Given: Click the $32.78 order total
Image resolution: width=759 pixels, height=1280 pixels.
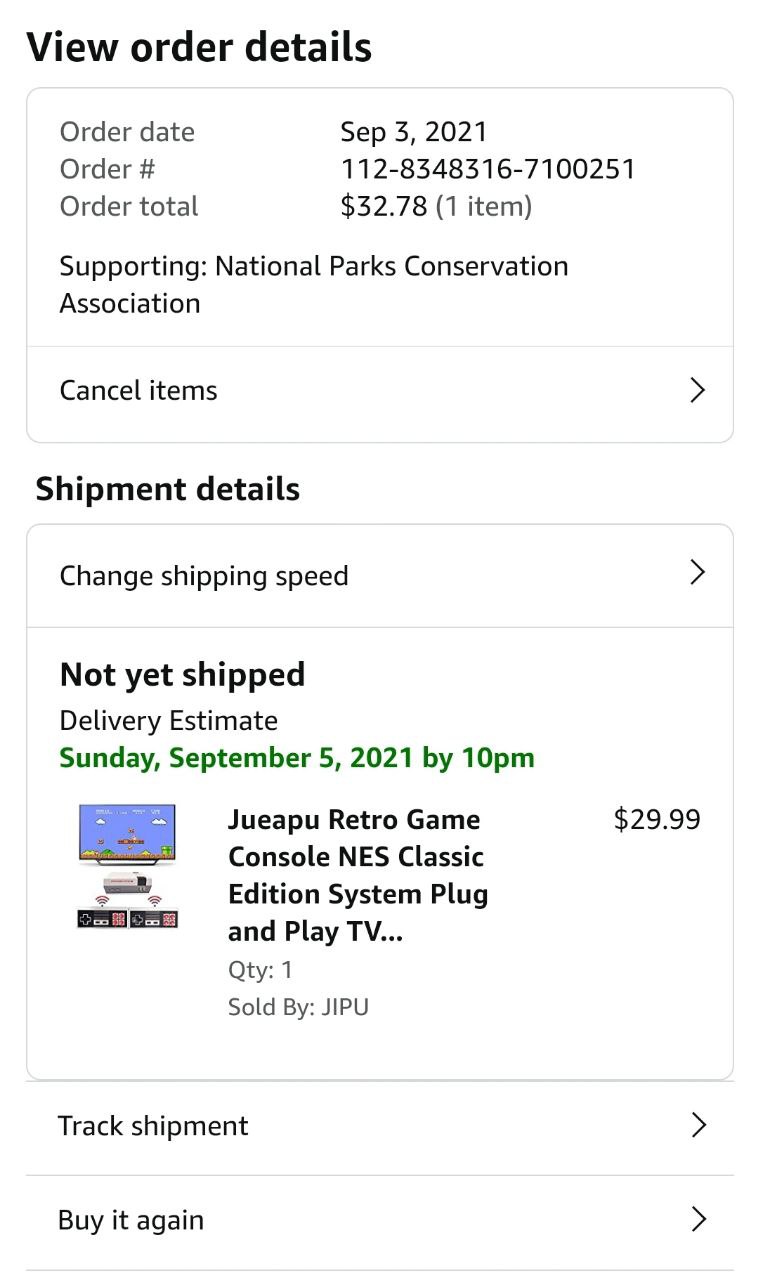Looking at the screenshot, I should (x=383, y=207).
